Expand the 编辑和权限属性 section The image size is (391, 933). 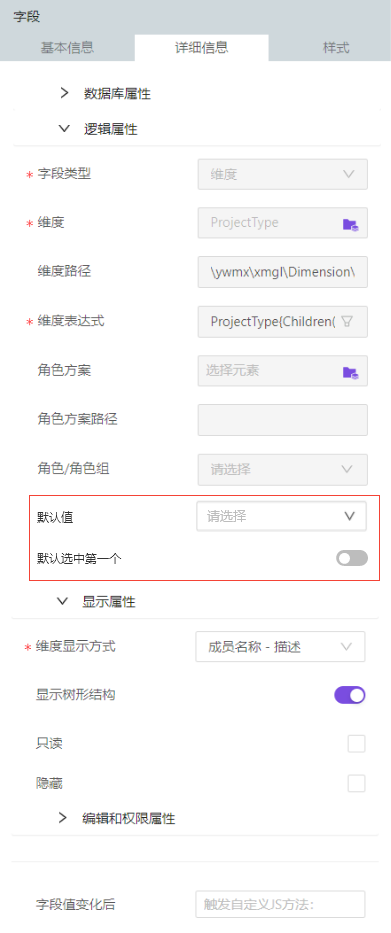pos(62,818)
